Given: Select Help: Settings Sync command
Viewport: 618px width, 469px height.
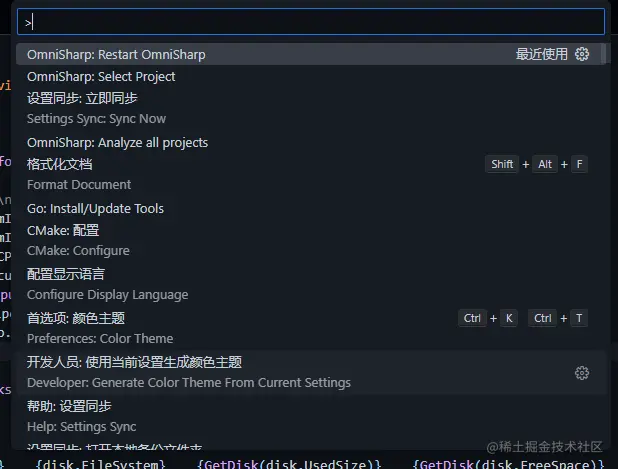Looking at the screenshot, I should (x=311, y=416).
